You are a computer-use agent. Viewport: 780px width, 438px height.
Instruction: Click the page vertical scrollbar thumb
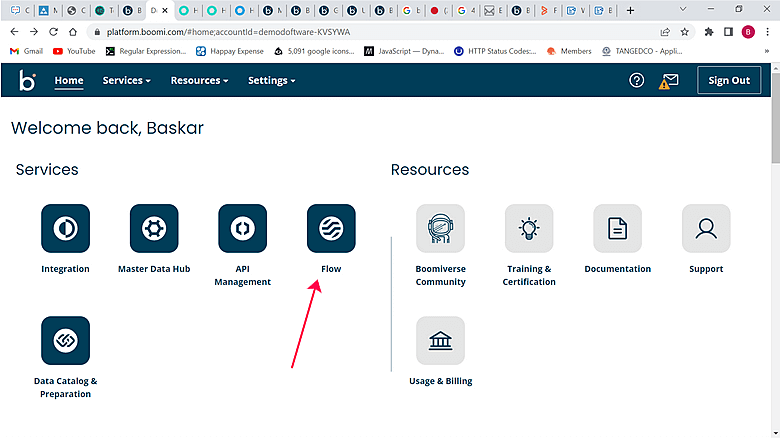[x=776, y=117]
